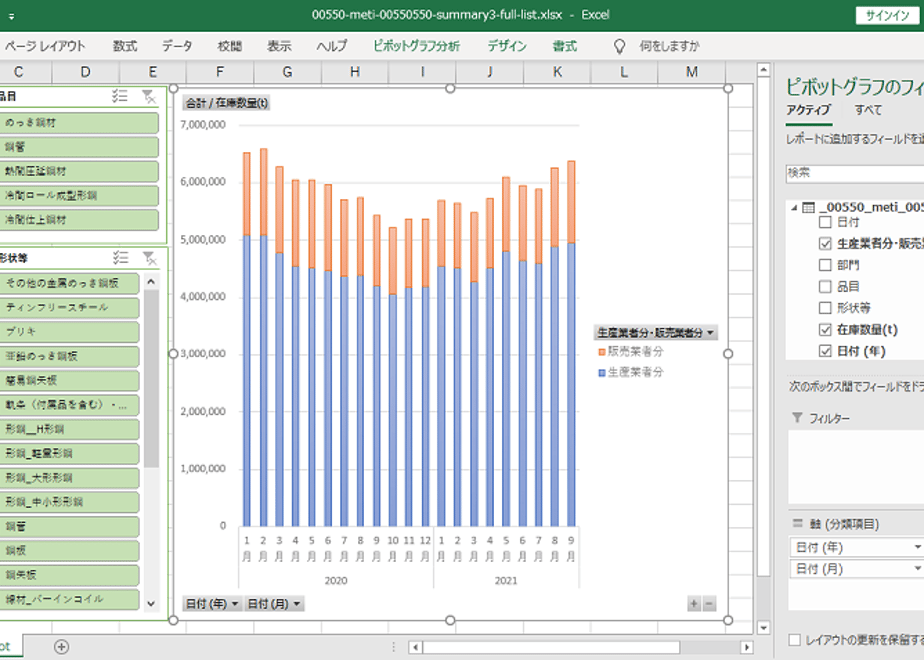Click the funnel icon beside フィルター area
This screenshot has height=660, width=924.
coord(797,418)
